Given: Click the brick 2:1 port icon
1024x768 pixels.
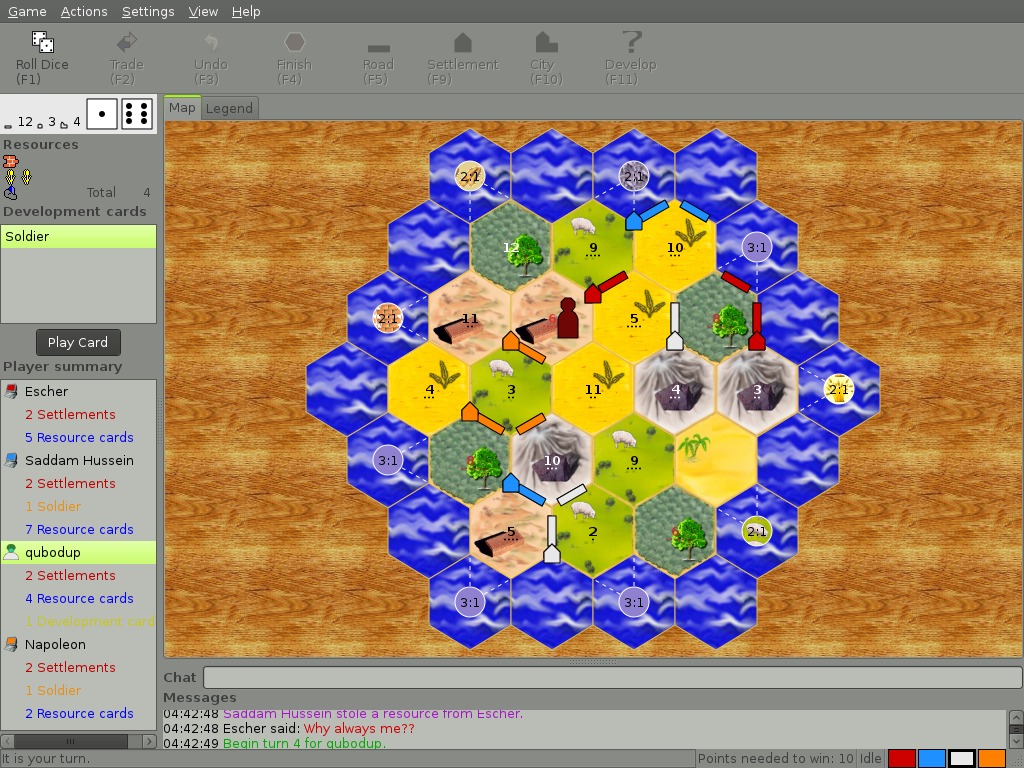Looking at the screenshot, I should (x=388, y=318).
